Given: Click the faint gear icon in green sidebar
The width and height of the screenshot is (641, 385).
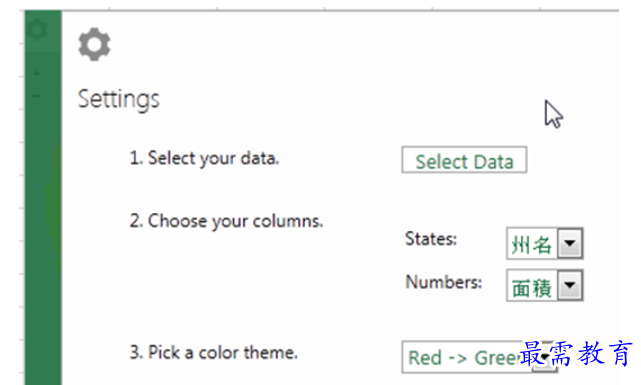Looking at the screenshot, I should pyautogui.click(x=37, y=29).
